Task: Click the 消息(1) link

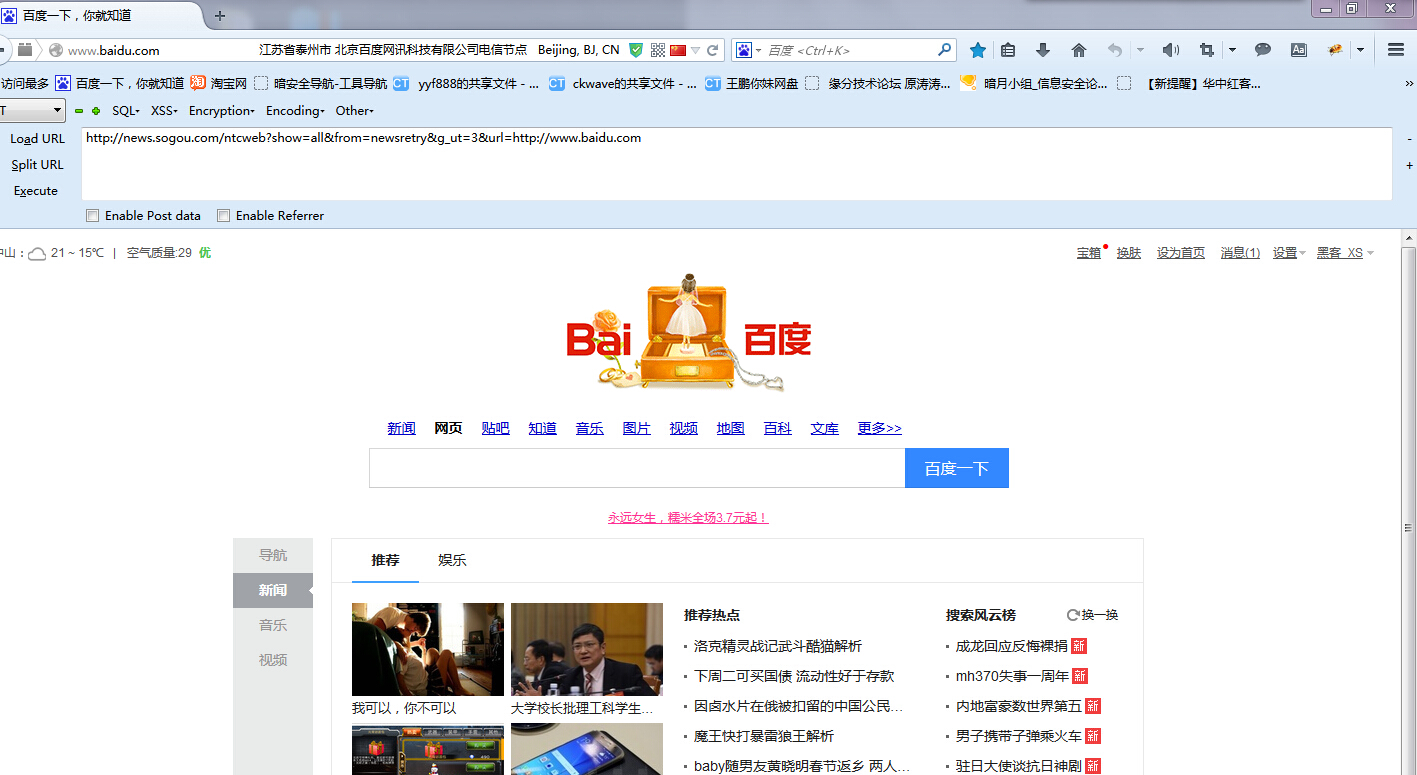Action: tap(1240, 253)
